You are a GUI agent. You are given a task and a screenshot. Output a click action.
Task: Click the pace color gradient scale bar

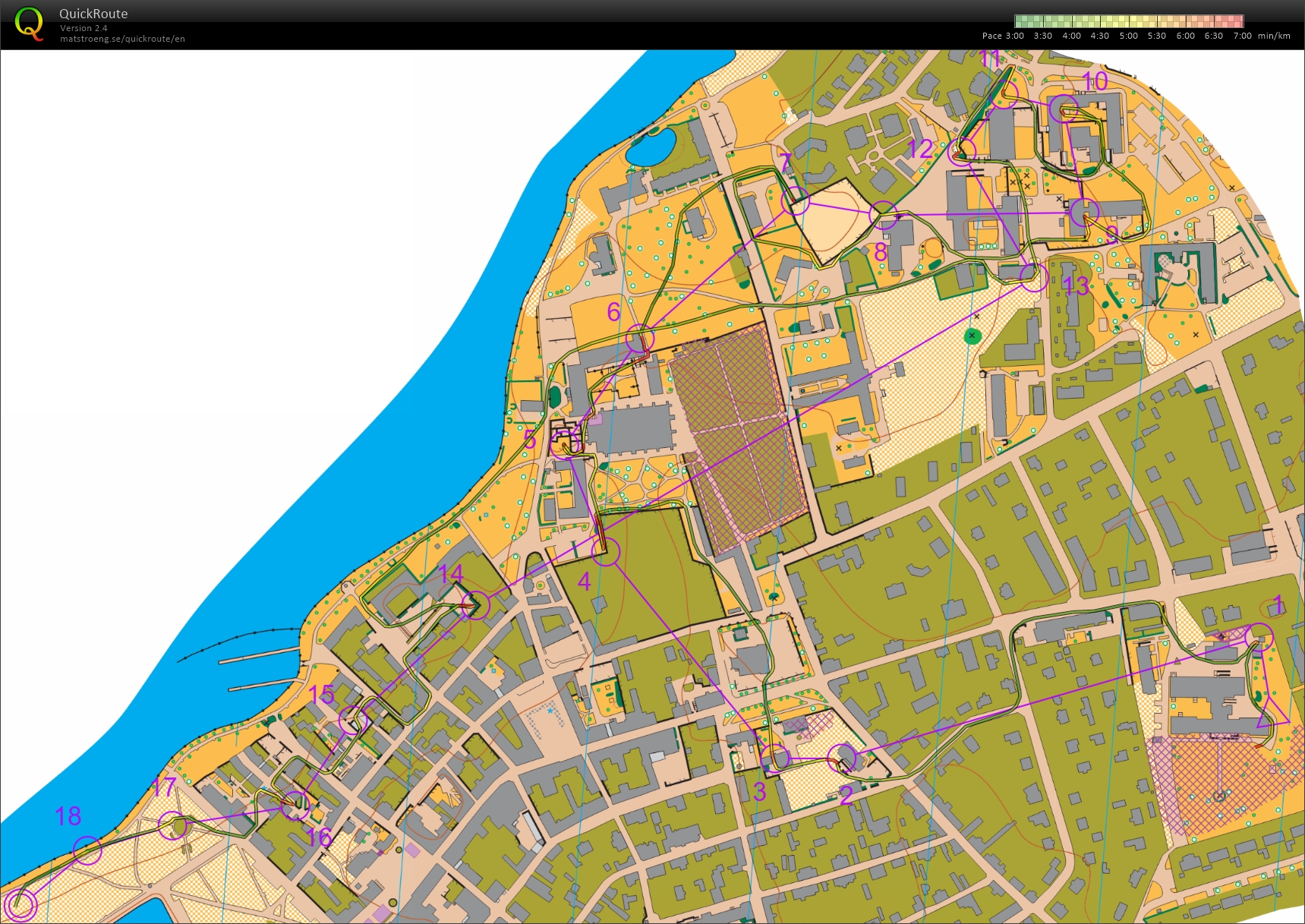click(x=1128, y=21)
